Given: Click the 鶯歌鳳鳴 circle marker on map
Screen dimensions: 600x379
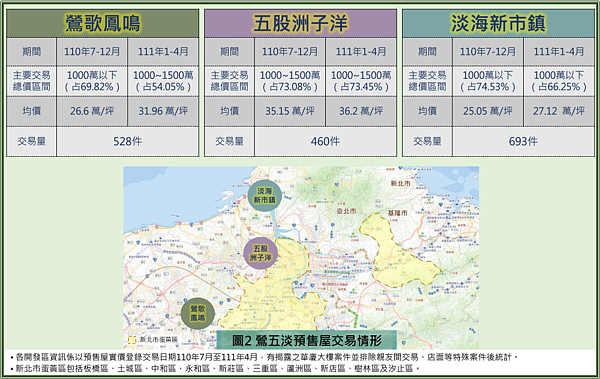Looking at the screenshot, I should (197, 314).
